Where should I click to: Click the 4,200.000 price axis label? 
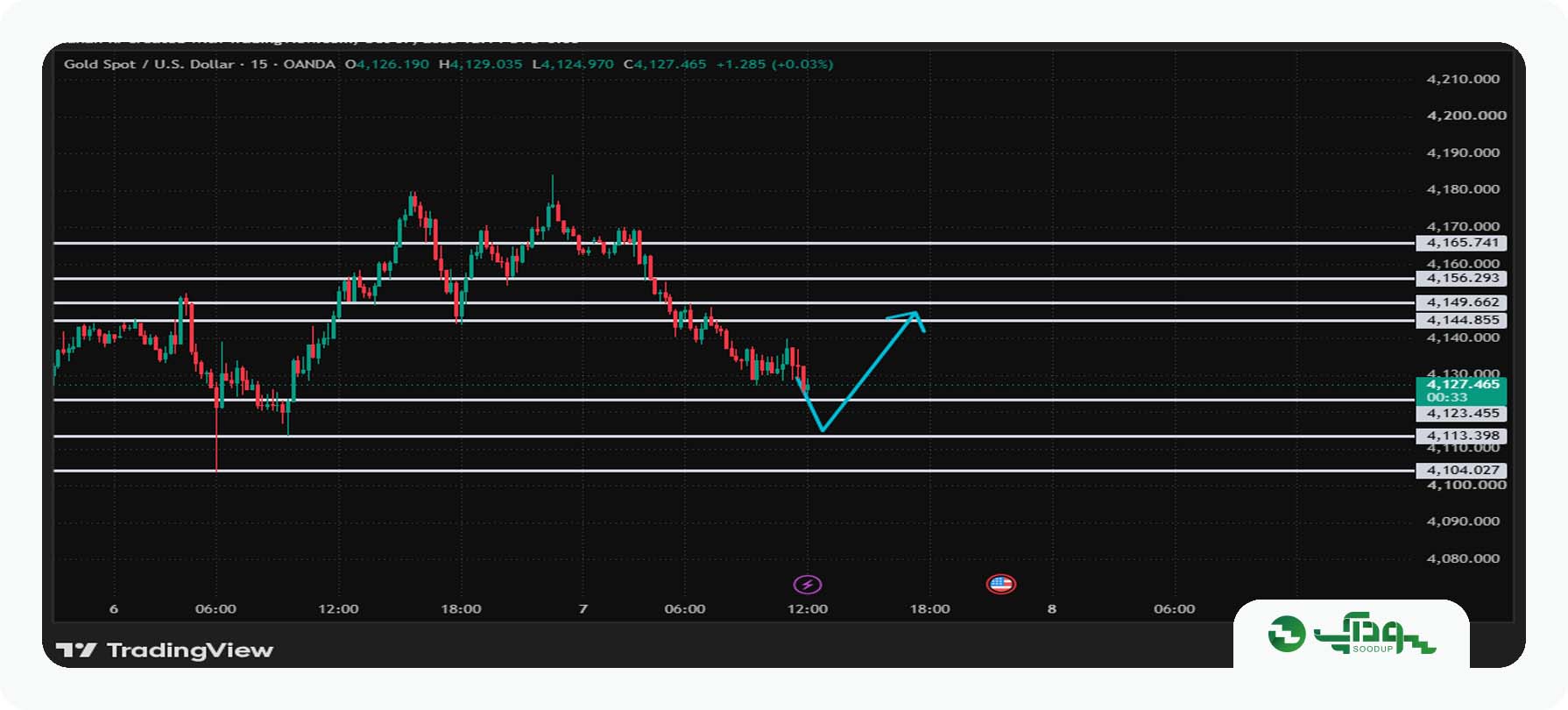[1466, 116]
